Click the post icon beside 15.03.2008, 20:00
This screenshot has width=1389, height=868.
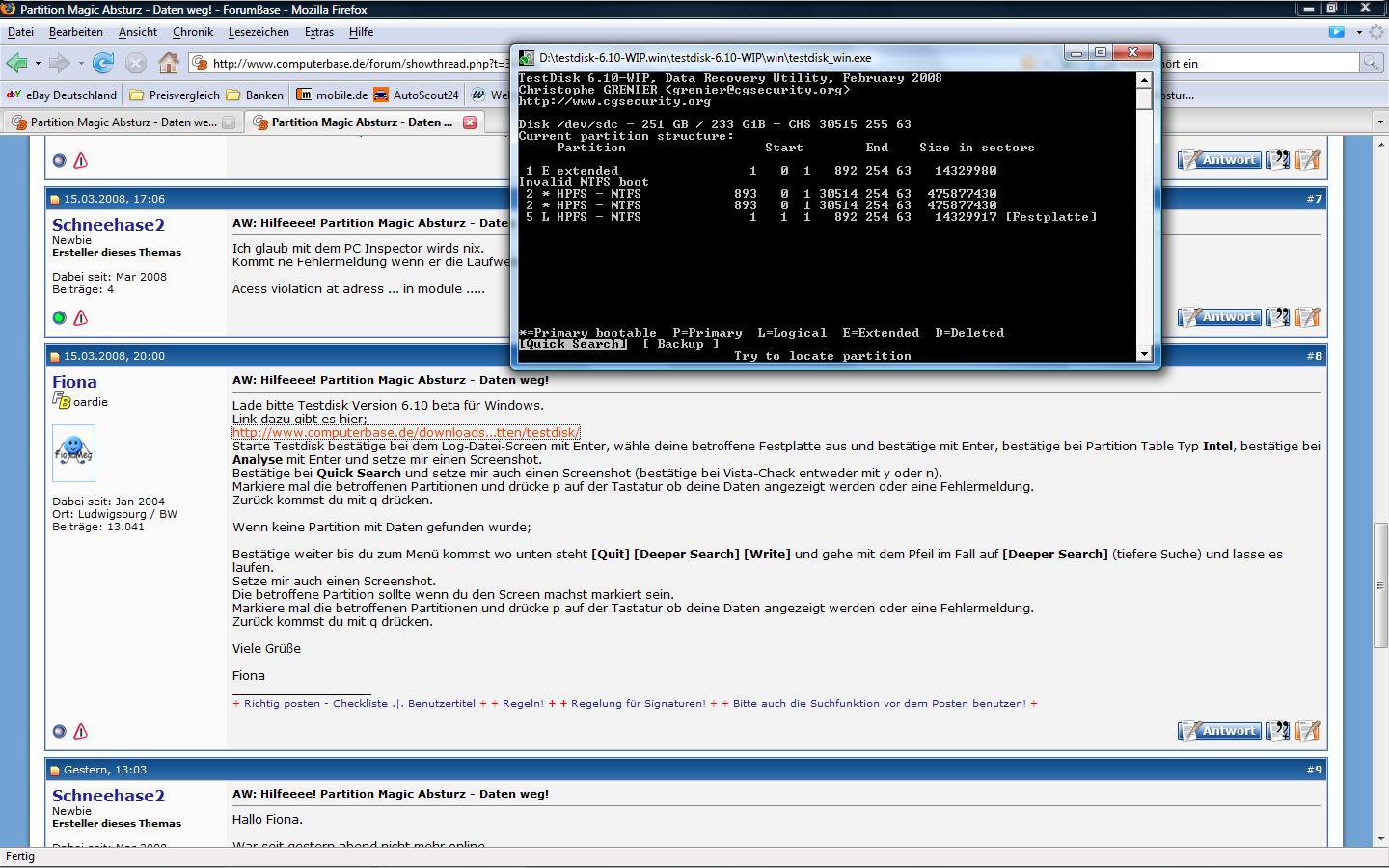(55, 356)
